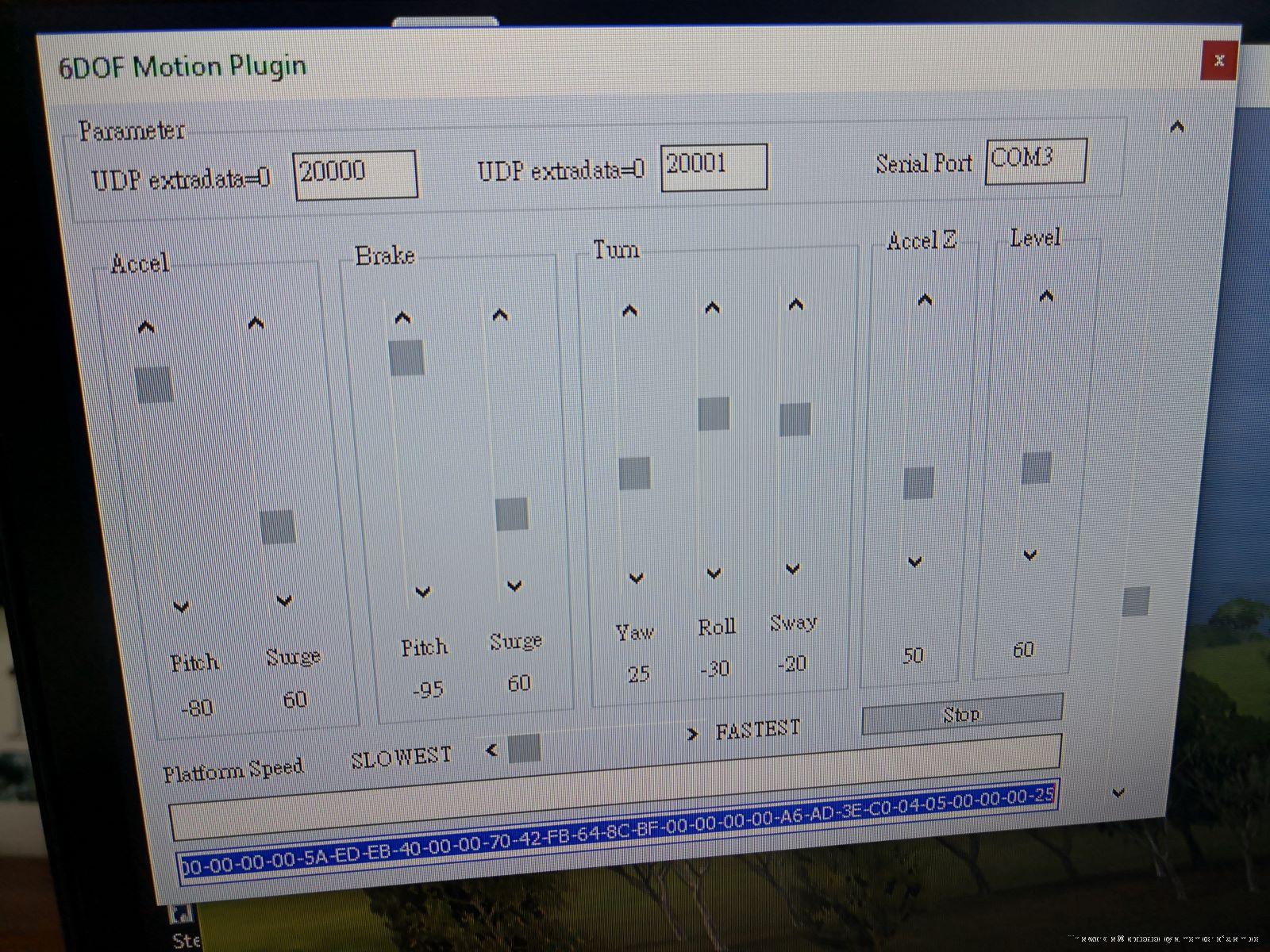Click right arrow toward FASTEST platform speed

693,734
